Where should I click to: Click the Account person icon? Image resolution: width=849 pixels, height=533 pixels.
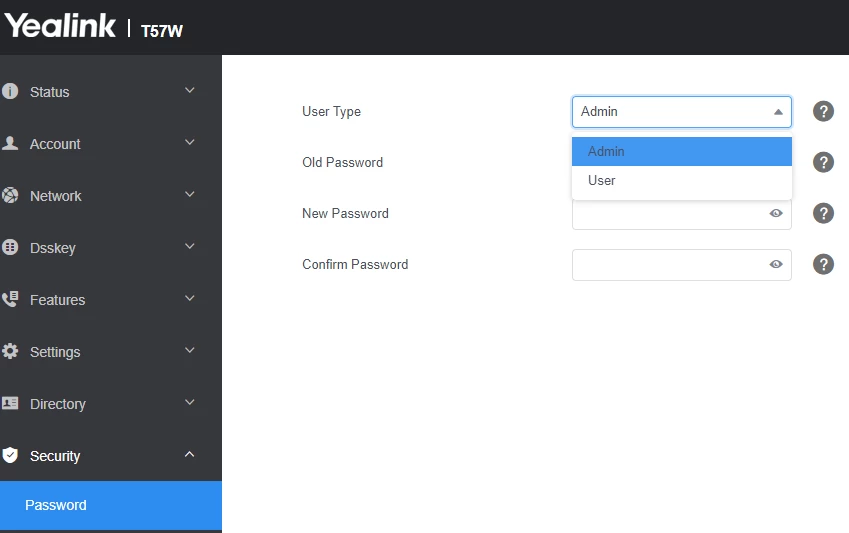point(10,143)
